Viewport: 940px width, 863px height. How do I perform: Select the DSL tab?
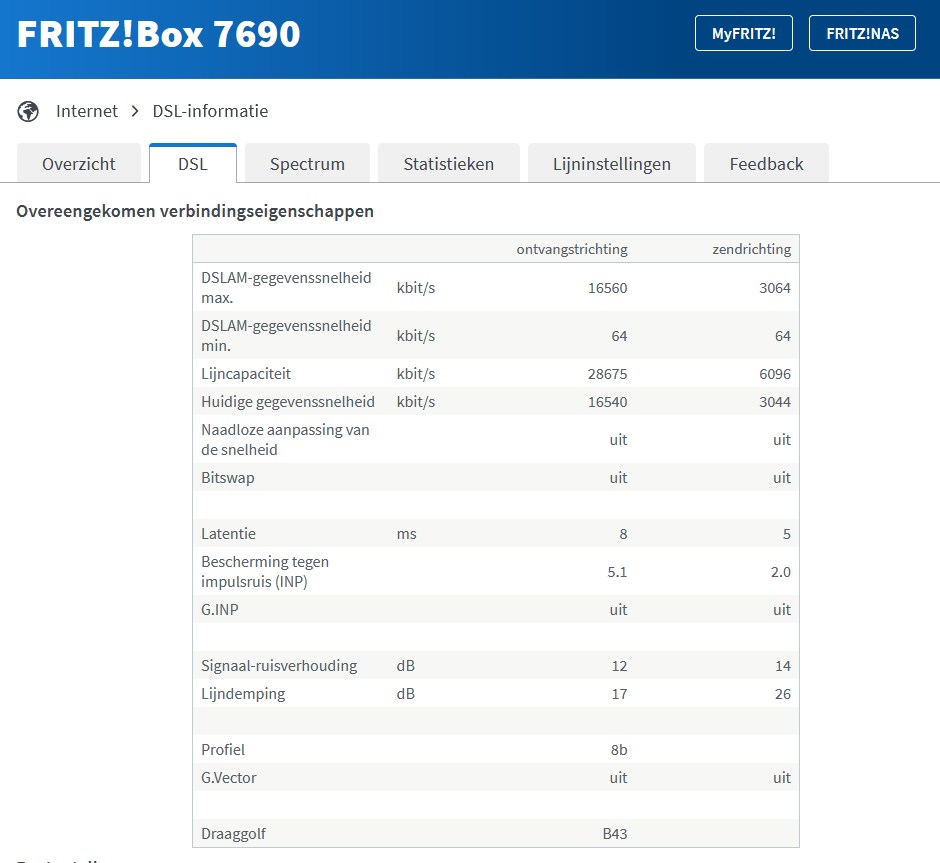point(193,164)
